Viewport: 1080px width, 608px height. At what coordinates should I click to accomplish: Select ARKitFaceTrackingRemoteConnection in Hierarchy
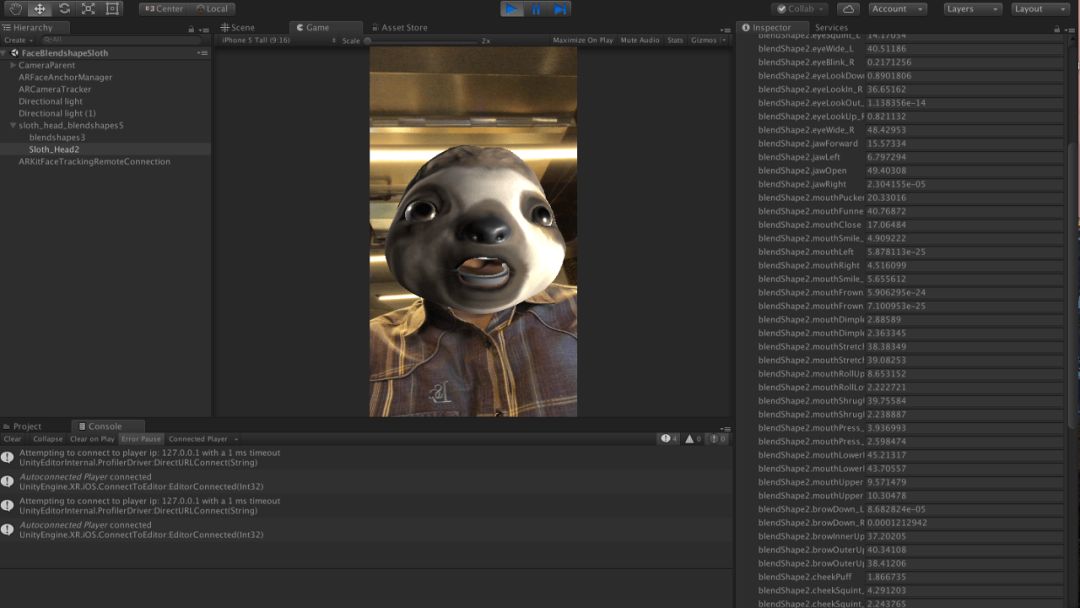pos(94,162)
